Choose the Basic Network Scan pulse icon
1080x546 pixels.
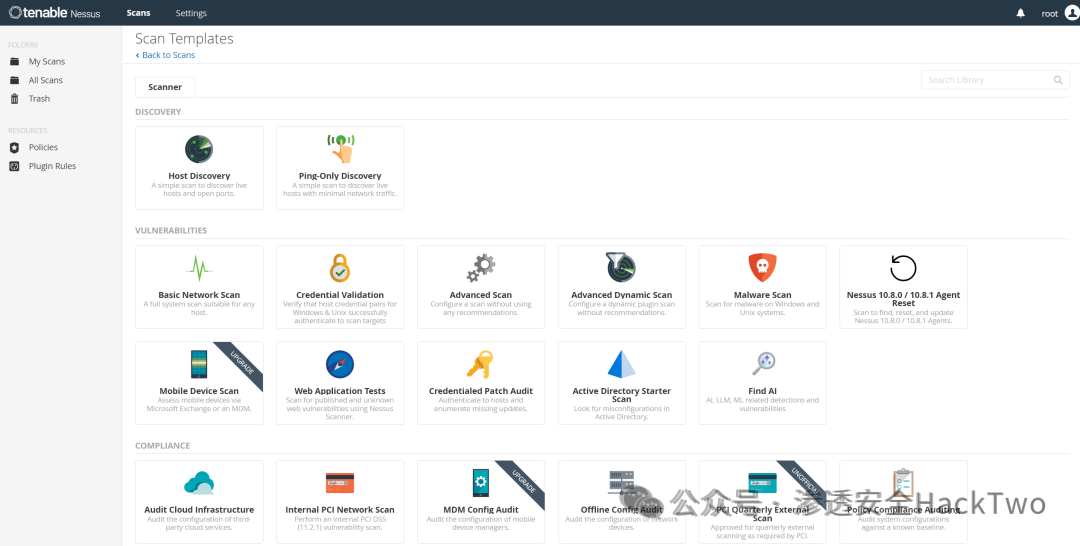pos(199,268)
